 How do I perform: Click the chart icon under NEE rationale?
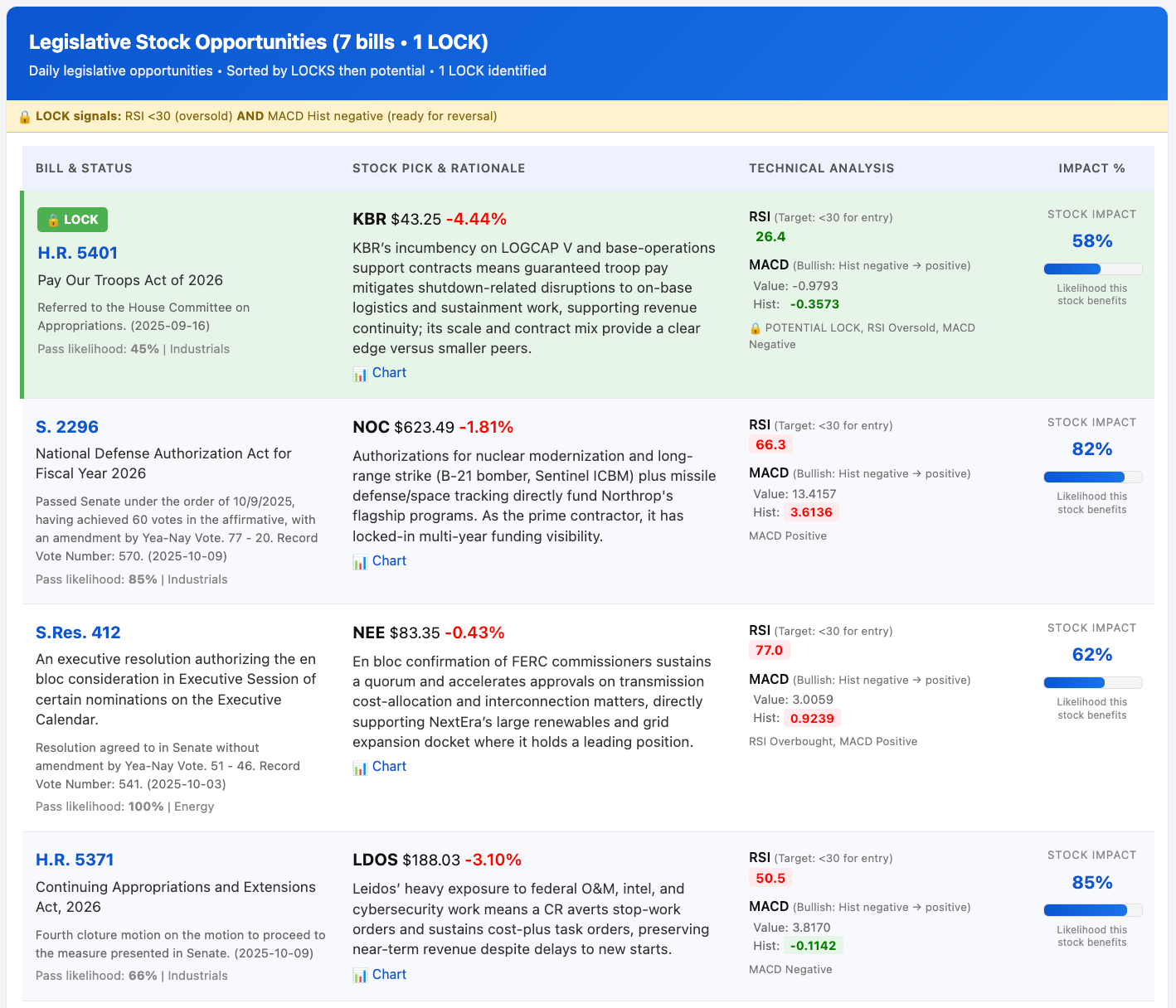[360, 768]
